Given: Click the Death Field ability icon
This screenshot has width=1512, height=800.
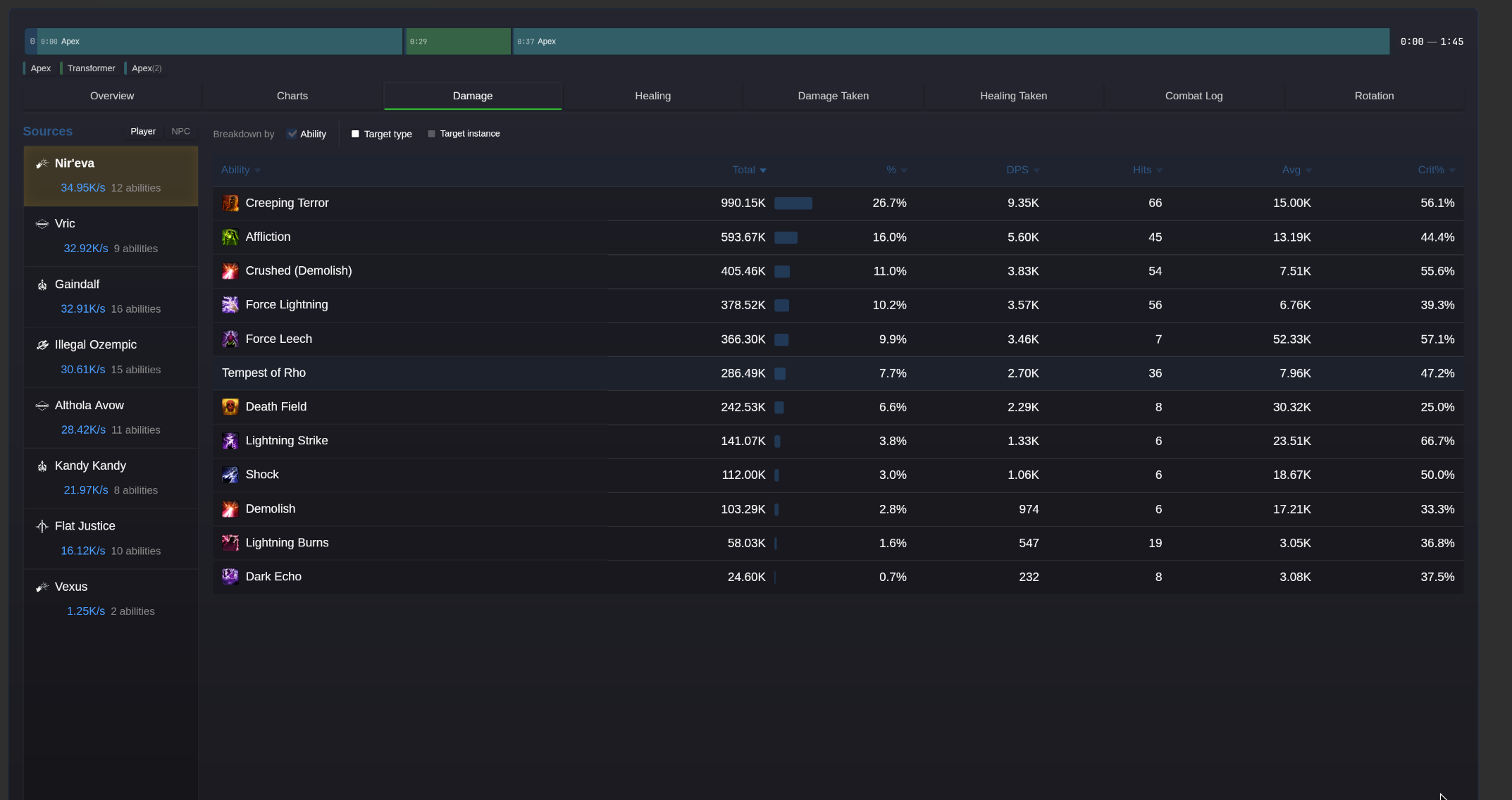Looking at the screenshot, I should 230,406.
